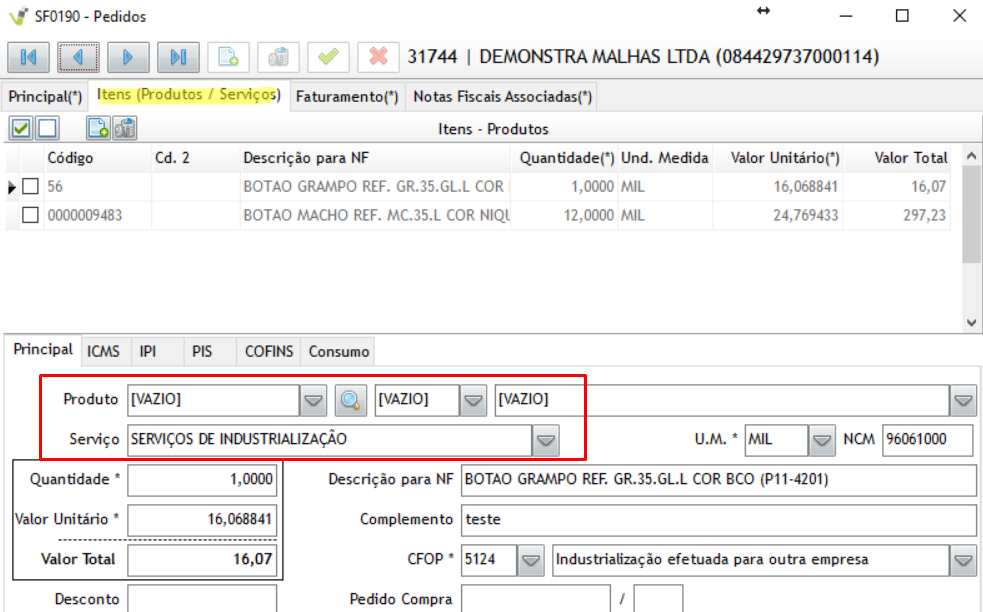Go to the first order record
Screen dimensions: 983x612
click(28, 57)
